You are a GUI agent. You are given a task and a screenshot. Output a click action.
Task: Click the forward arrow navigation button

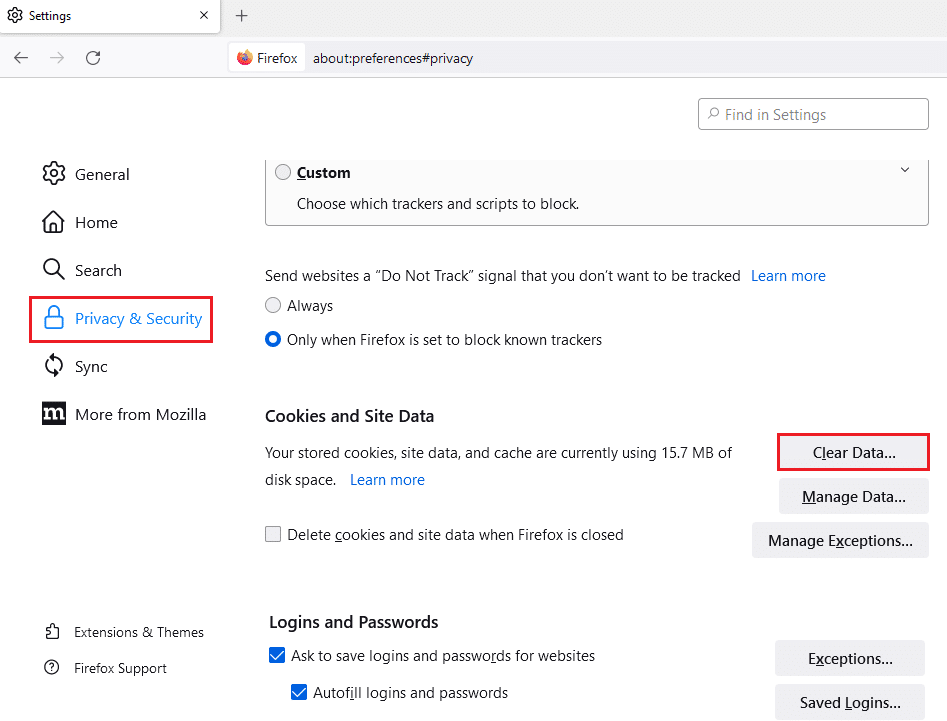coord(57,58)
